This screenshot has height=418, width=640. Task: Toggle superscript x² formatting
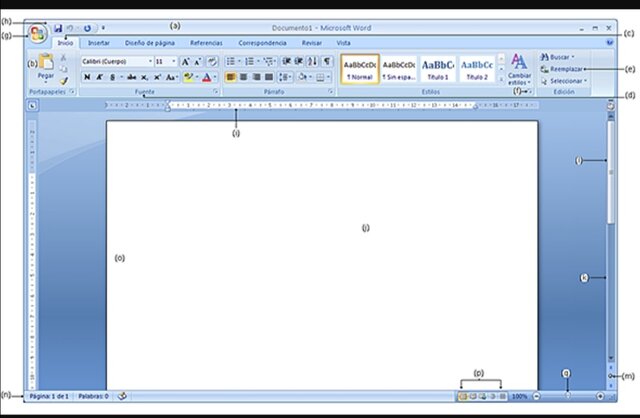pyautogui.click(x=157, y=77)
